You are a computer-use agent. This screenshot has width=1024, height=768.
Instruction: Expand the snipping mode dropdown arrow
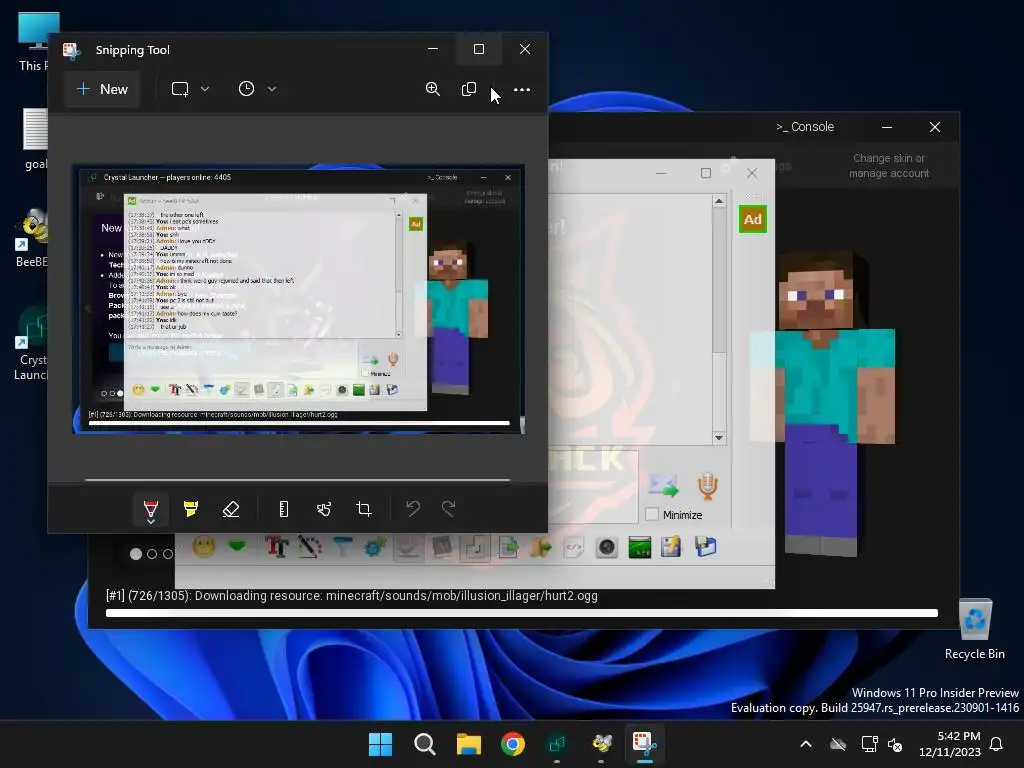point(205,89)
